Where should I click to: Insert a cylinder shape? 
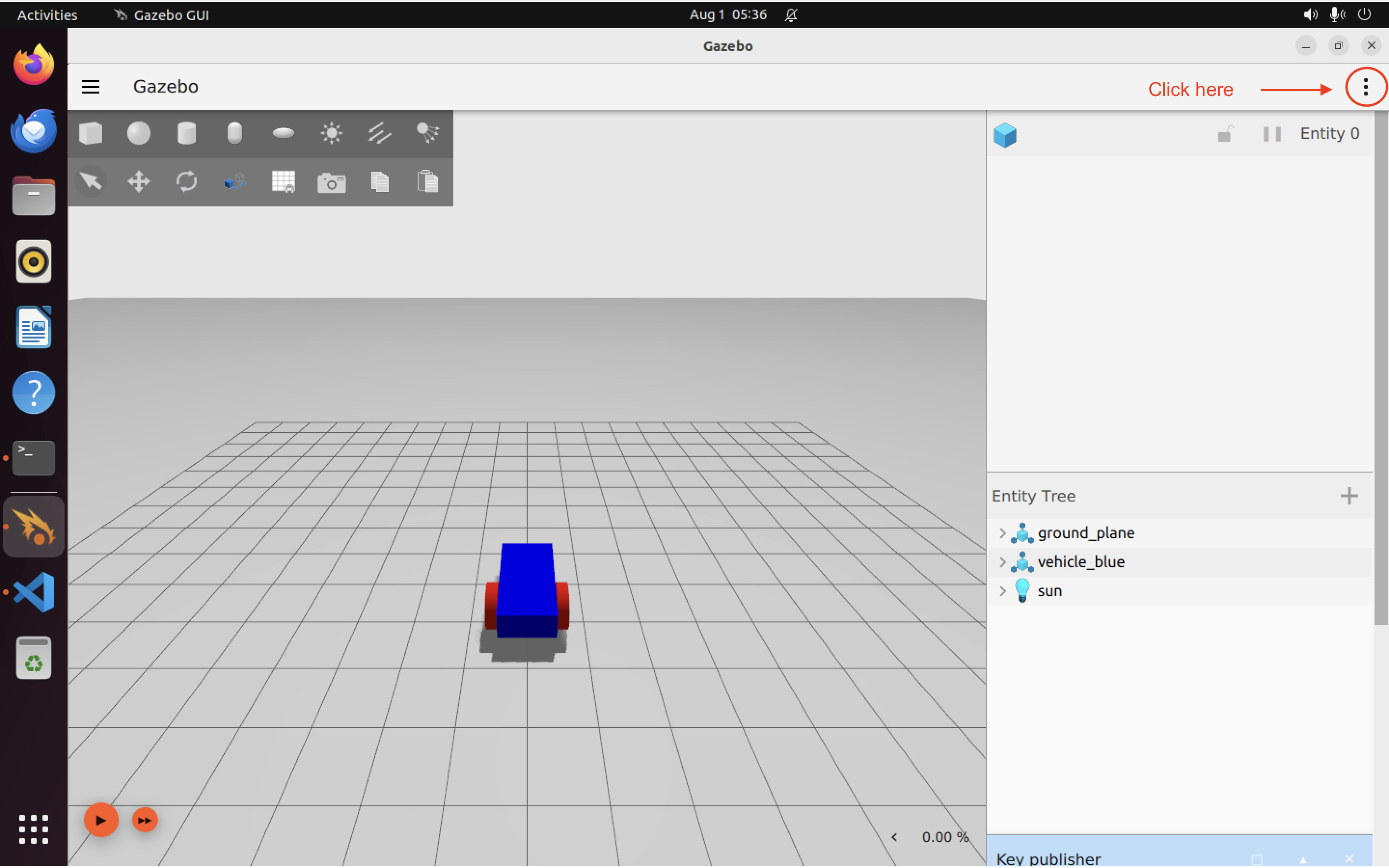click(x=187, y=134)
